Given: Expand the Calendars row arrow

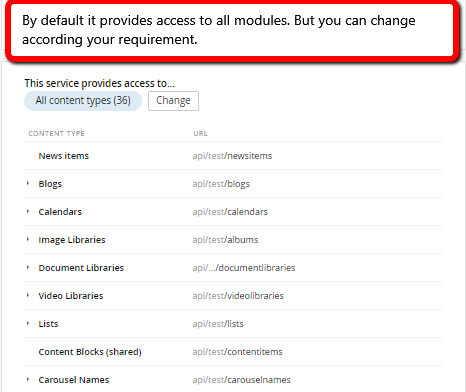Looking at the screenshot, I should (x=28, y=211).
